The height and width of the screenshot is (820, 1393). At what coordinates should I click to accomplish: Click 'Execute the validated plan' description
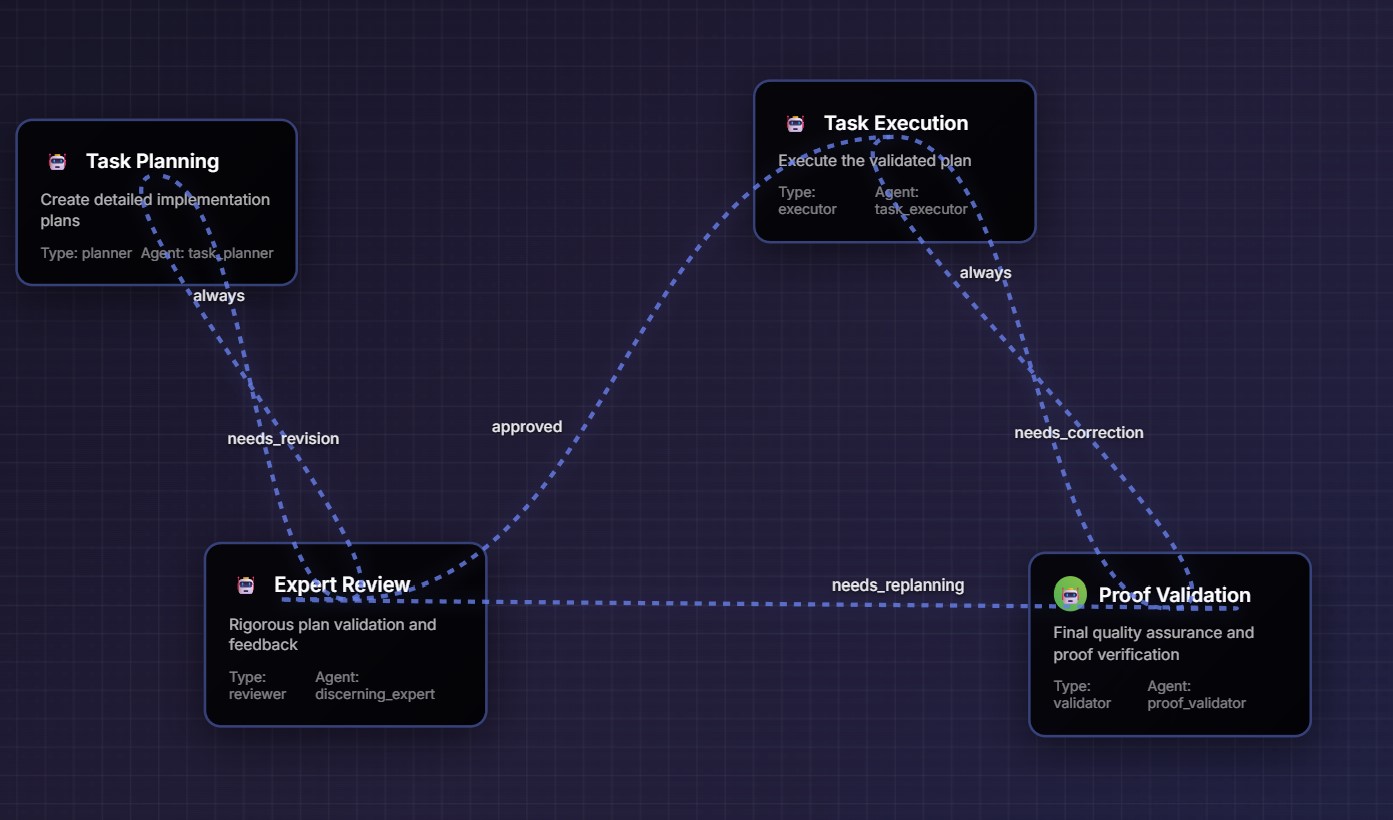click(874, 161)
